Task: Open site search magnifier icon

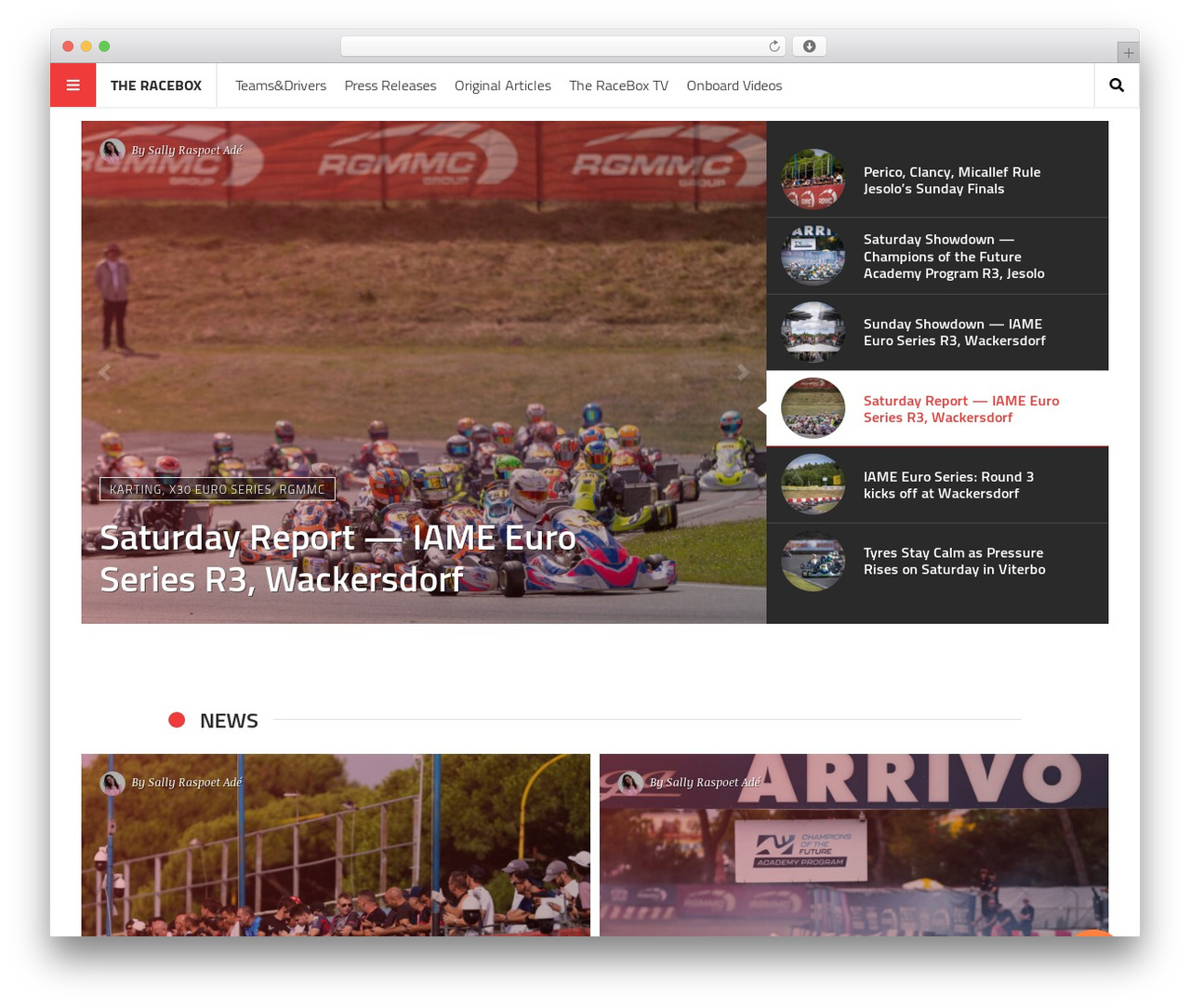Action: pos(1117,86)
